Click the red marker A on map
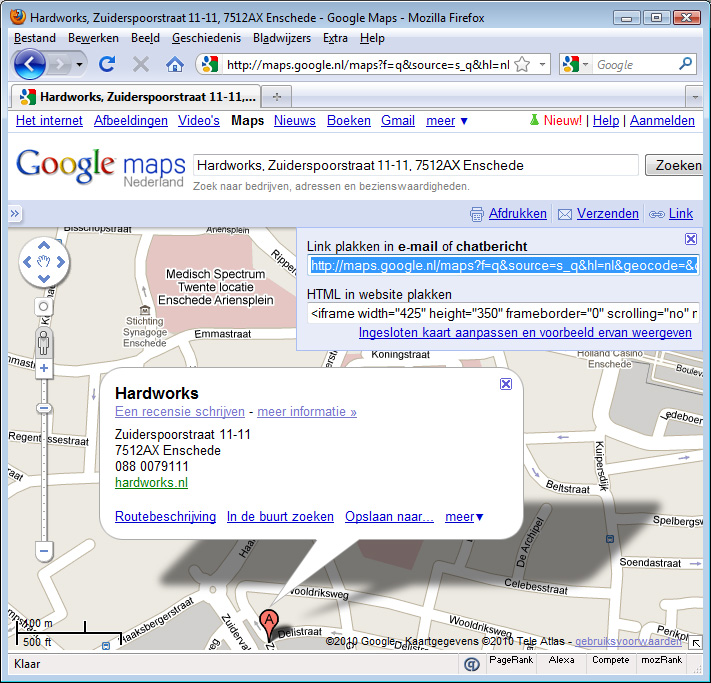The image size is (711, 683). pos(269,624)
